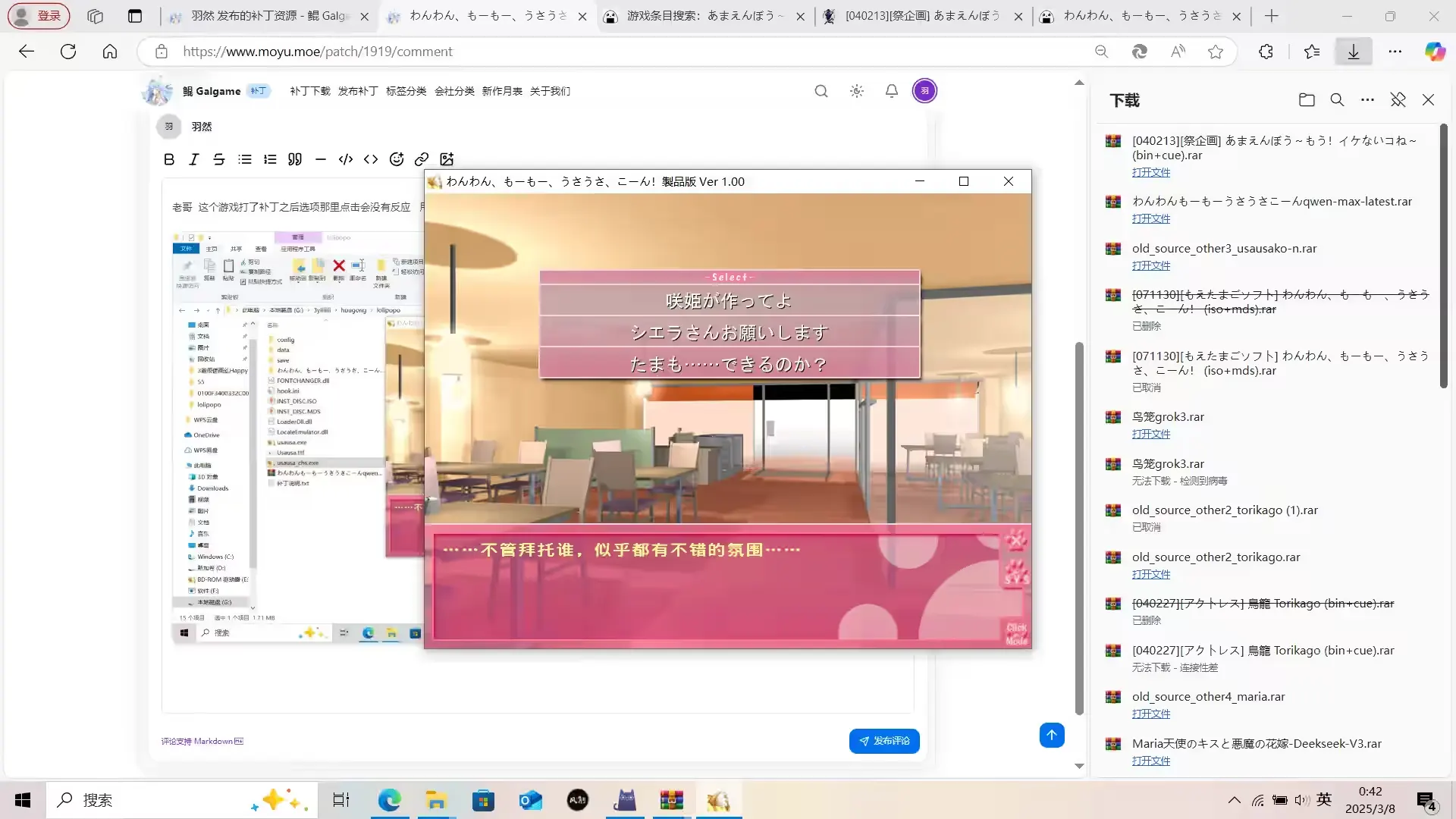Insert numbered list in comment editor
This screenshot has height=819, width=1456.
click(x=270, y=159)
